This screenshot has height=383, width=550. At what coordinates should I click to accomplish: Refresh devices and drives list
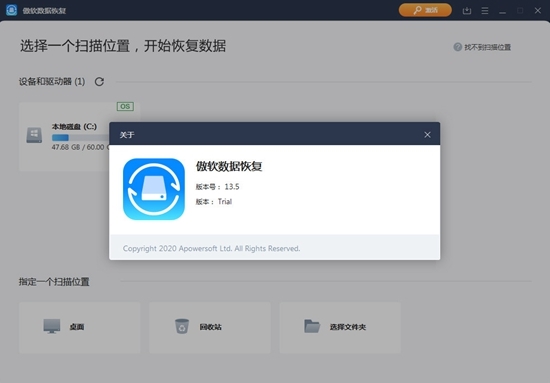point(99,82)
